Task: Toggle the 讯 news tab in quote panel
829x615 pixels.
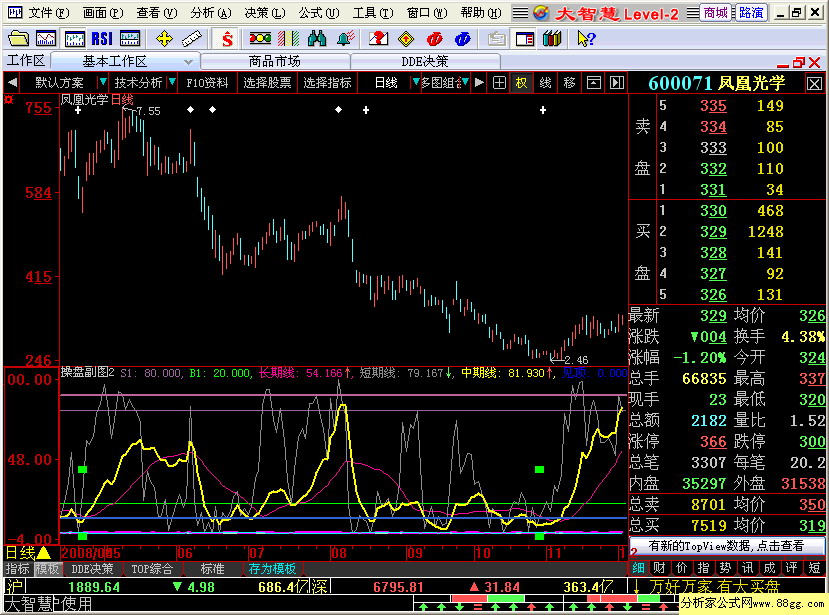Action: (748, 568)
